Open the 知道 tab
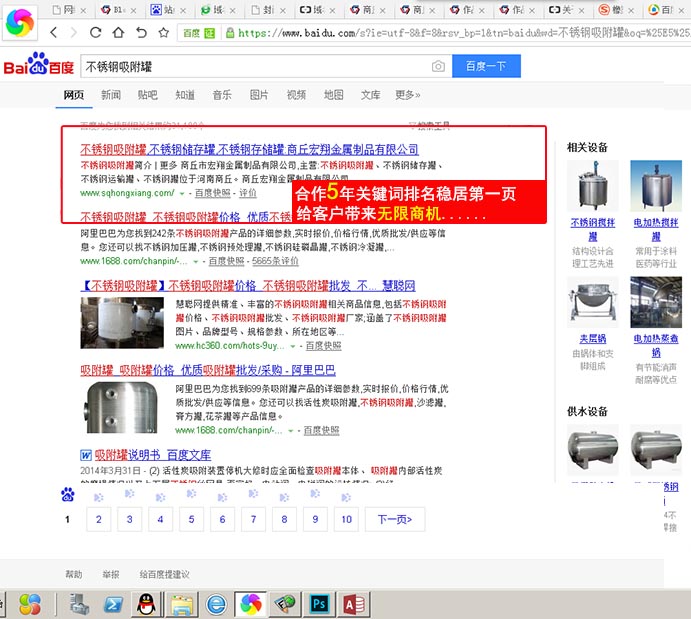The image size is (691, 619). (x=185, y=95)
